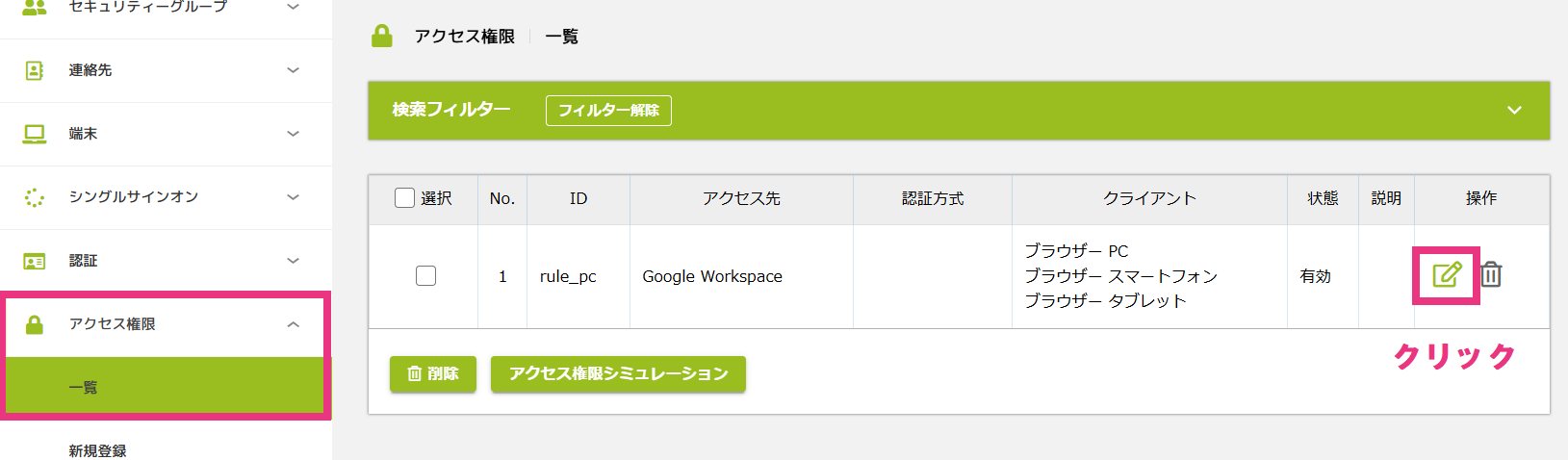This screenshot has height=460, width=1568.
Task: Click the ブラウザー PC client entry
Action: pyautogui.click(x=1076, y=251)
